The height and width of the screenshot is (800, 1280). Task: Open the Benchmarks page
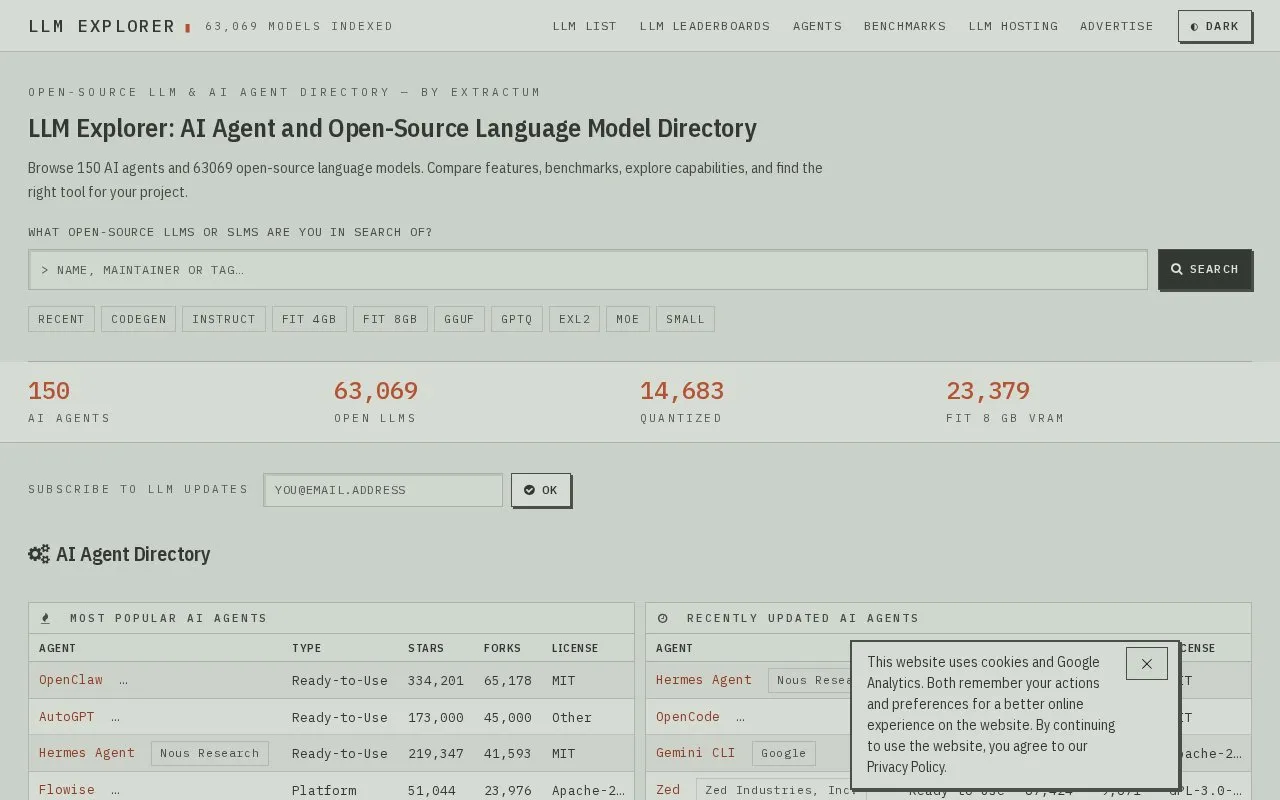[905, 26]
